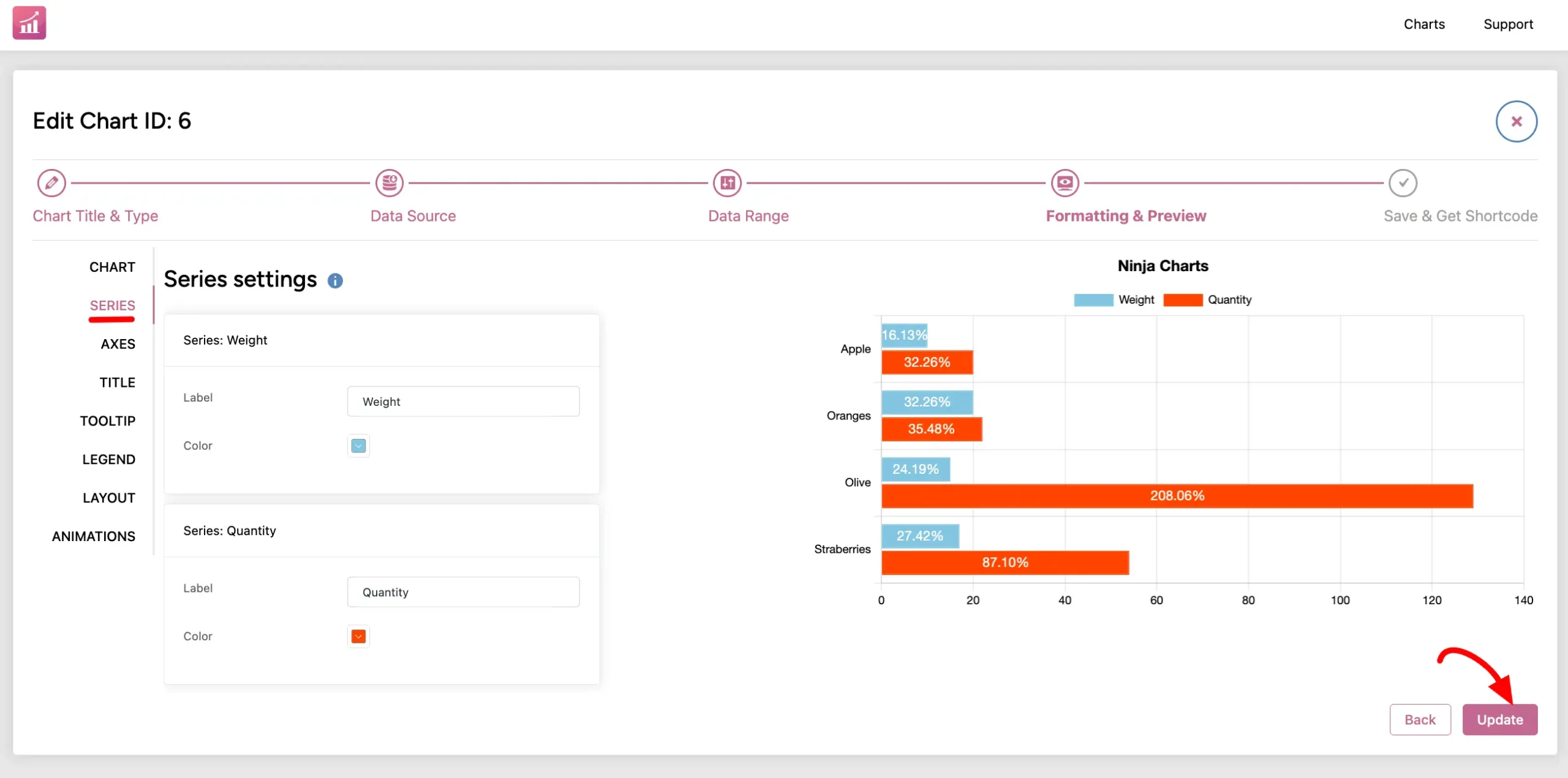Viewport: 1568px width, 778px height.
Task: Select the Formatting & Preview step label
Action: pos(1126,216)
